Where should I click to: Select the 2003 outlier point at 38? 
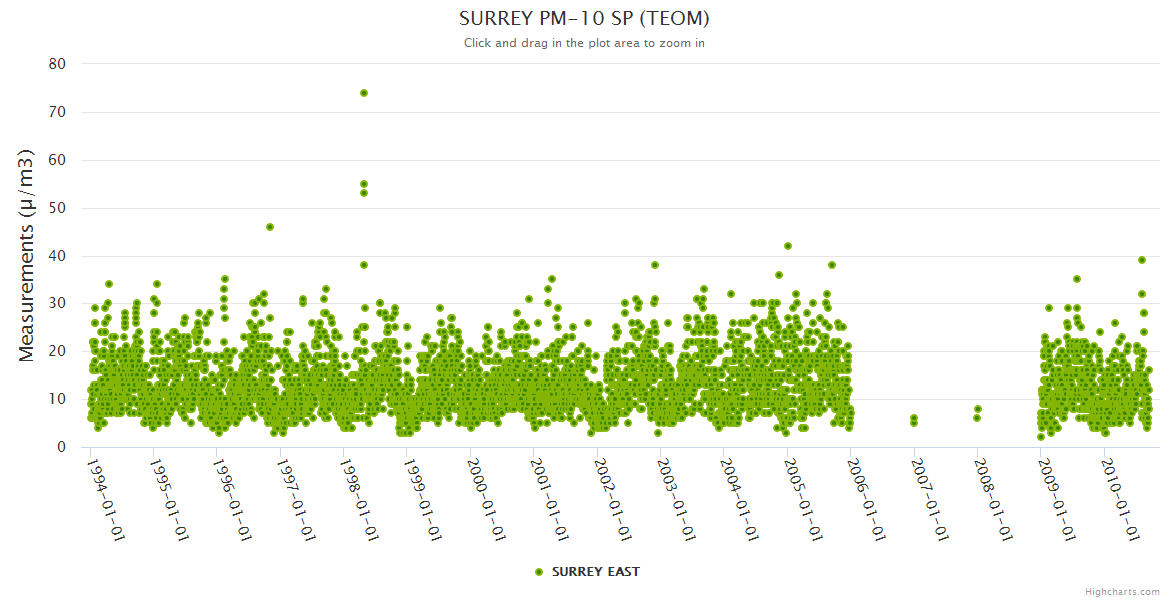click(x=655, y=265)
